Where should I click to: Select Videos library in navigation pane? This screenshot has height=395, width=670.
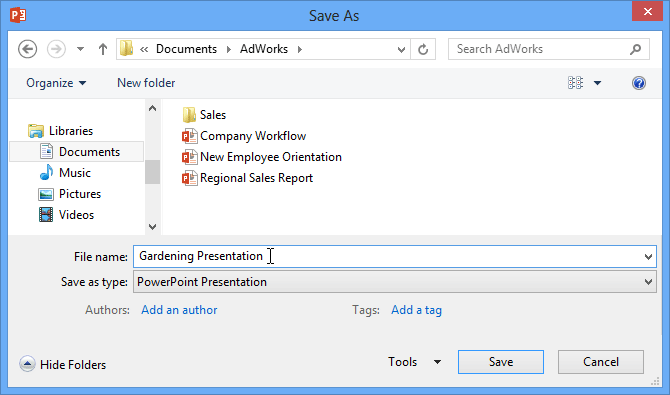click(66, 215)
